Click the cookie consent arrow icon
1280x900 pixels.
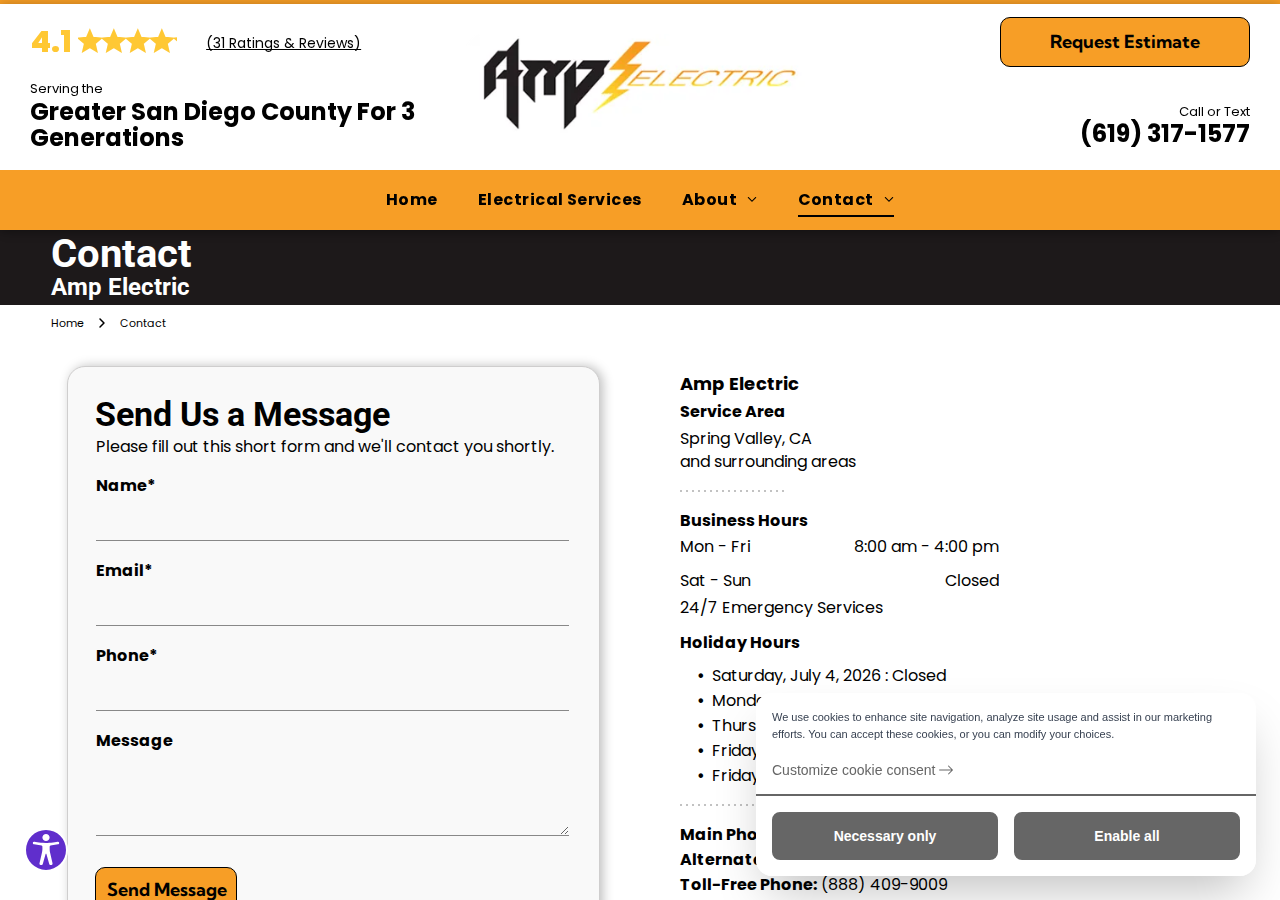pyautogui.click(x=946, y=770)
